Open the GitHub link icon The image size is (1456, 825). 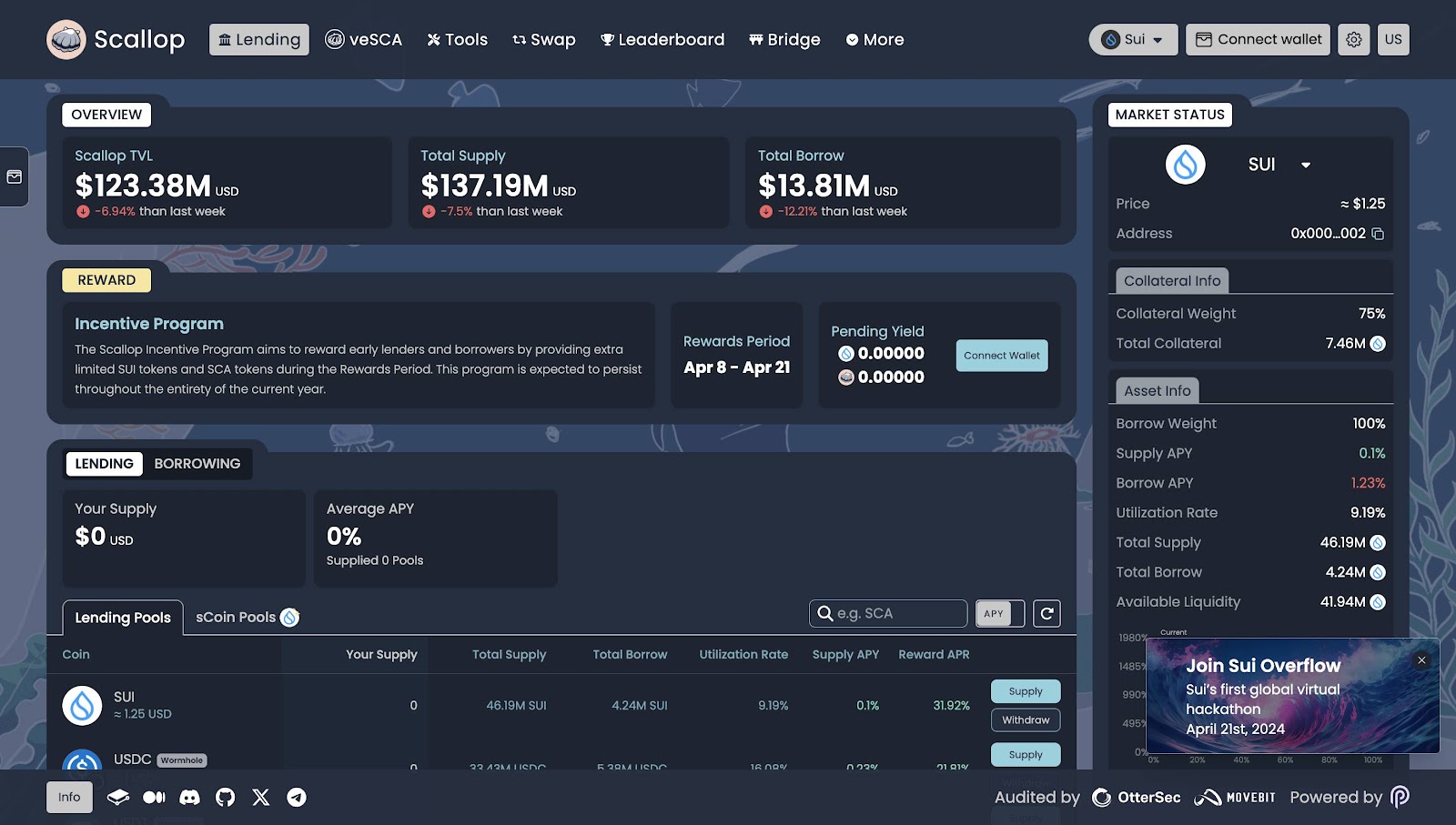coord(225,798)
